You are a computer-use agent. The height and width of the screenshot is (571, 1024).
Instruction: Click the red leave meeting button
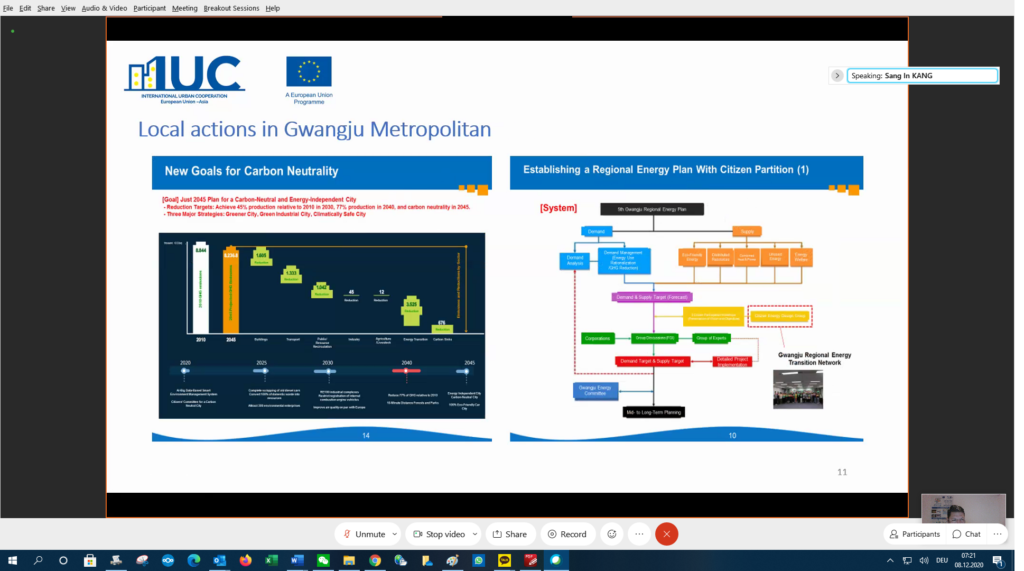(x=667, y=534)
